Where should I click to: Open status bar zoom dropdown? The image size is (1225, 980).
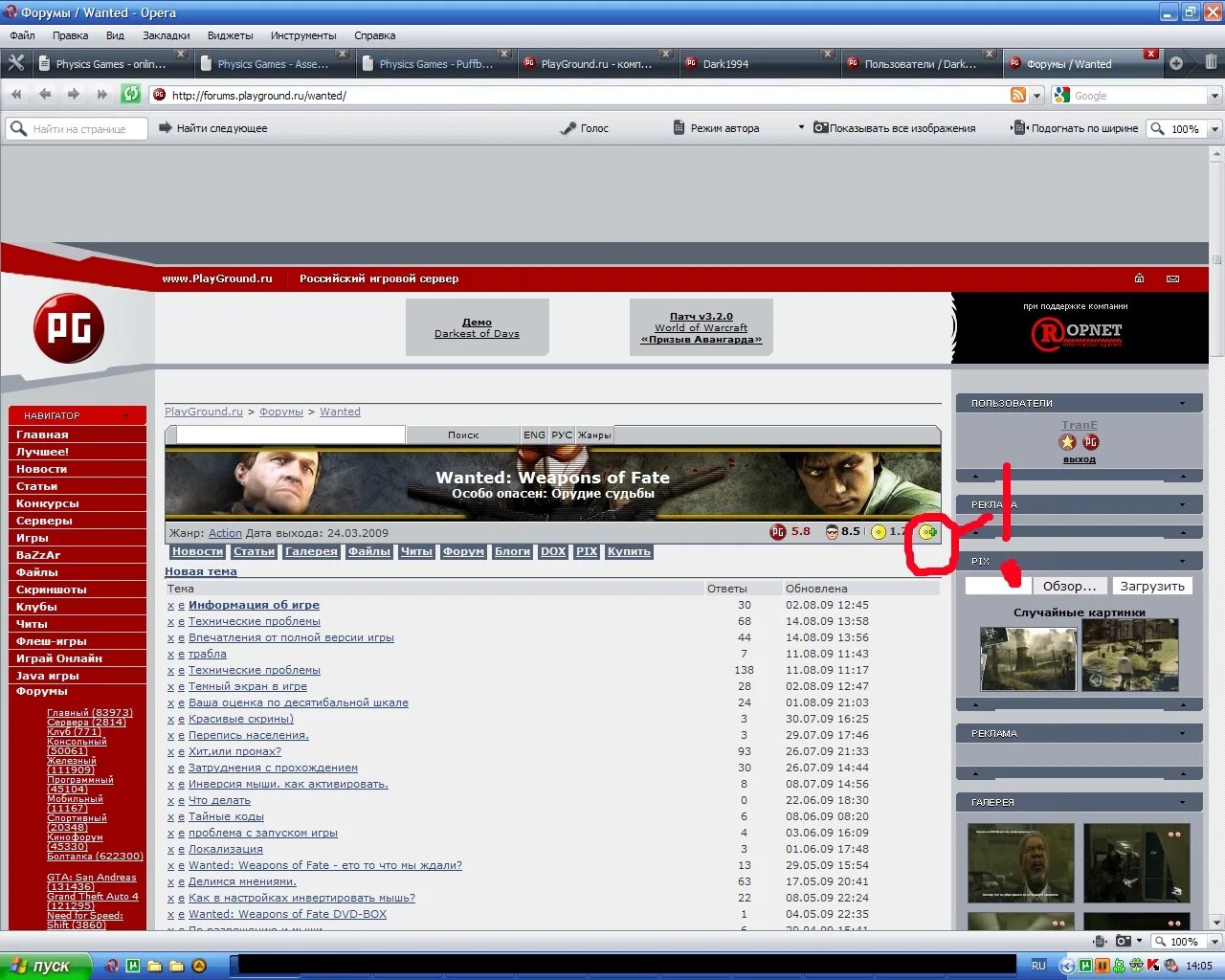tap(1214, 942)
